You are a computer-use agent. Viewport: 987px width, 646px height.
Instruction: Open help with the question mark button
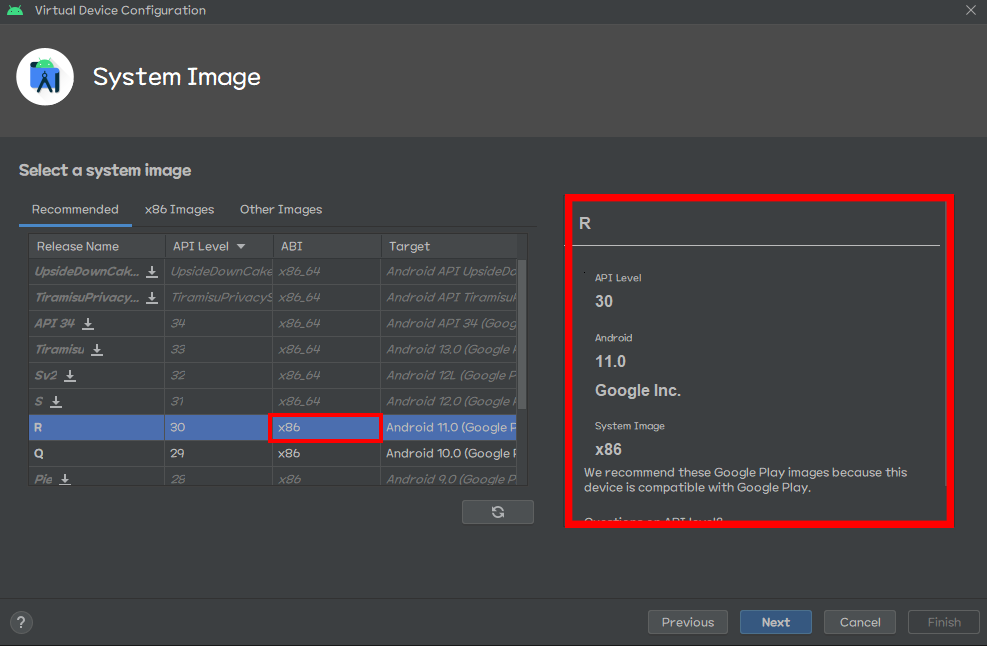point(21,623)
